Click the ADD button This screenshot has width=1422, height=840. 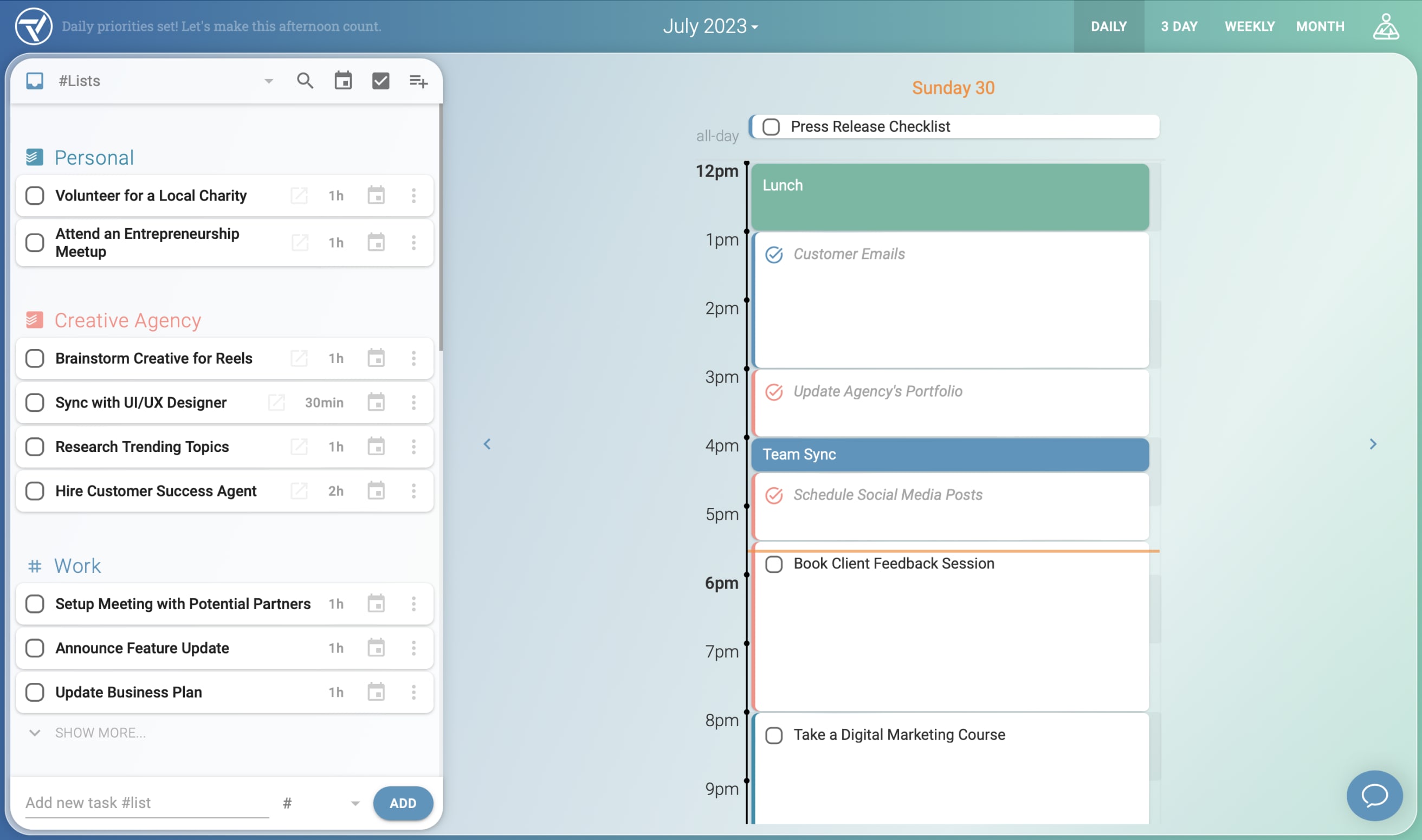click(x=402, y=803)
